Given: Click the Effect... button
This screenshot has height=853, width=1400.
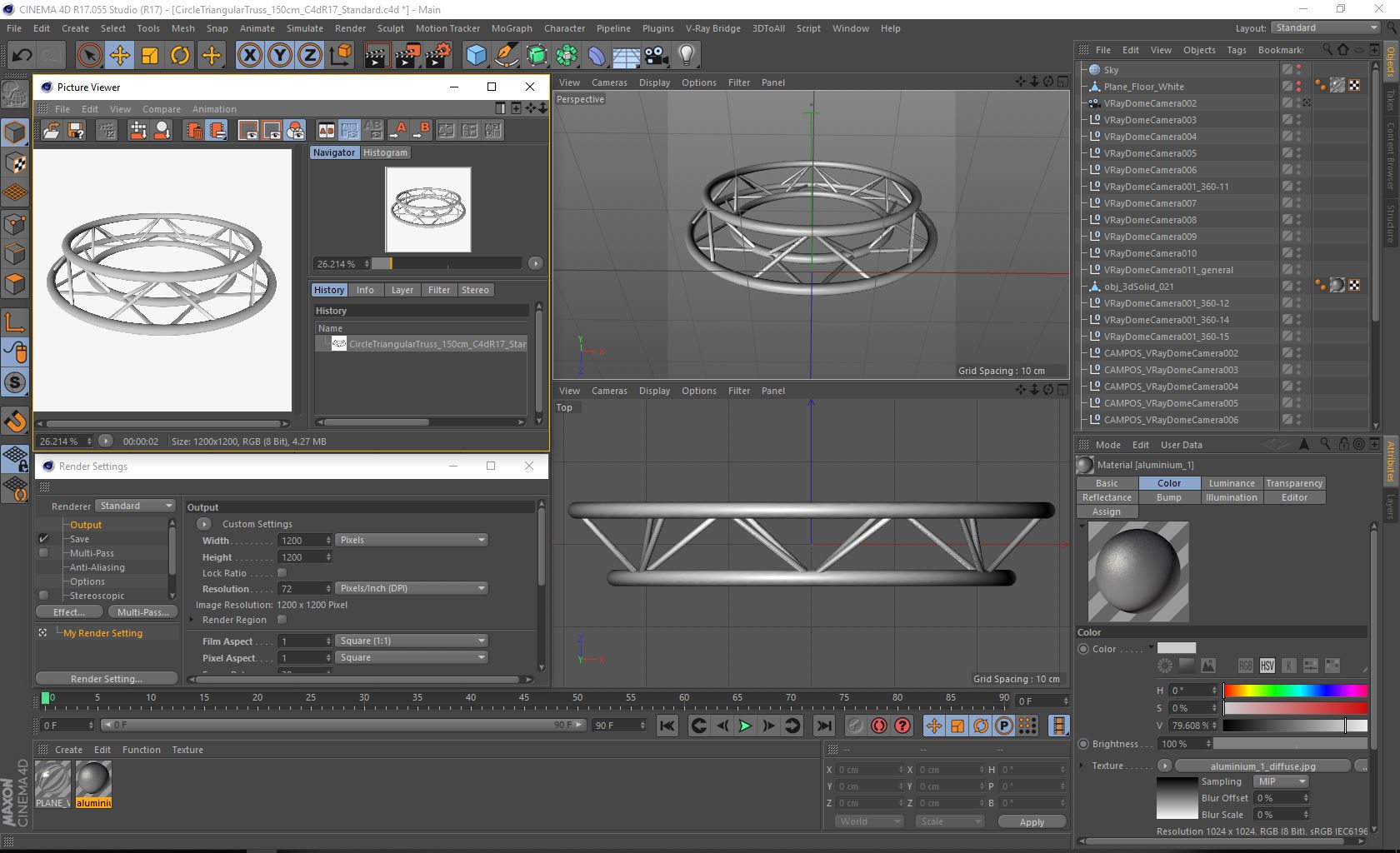Looking at the screenshot, I should [69, 612].
